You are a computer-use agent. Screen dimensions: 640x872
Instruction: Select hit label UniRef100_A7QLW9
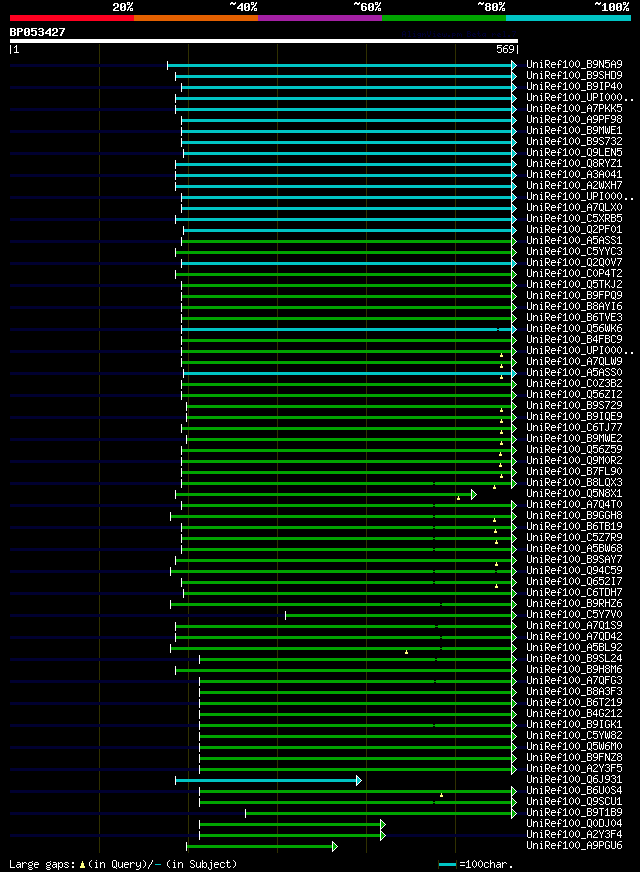(x=574, y=361)
